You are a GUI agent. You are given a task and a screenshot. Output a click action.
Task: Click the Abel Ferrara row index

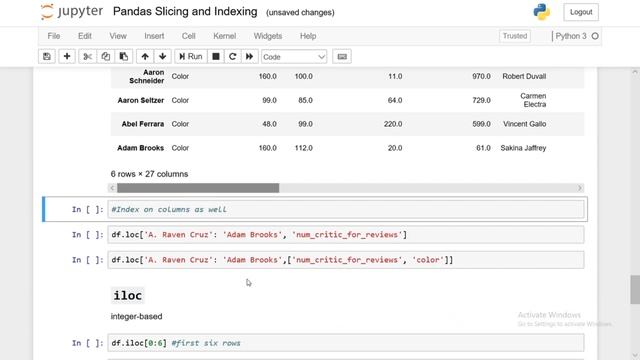pos(143,124)
